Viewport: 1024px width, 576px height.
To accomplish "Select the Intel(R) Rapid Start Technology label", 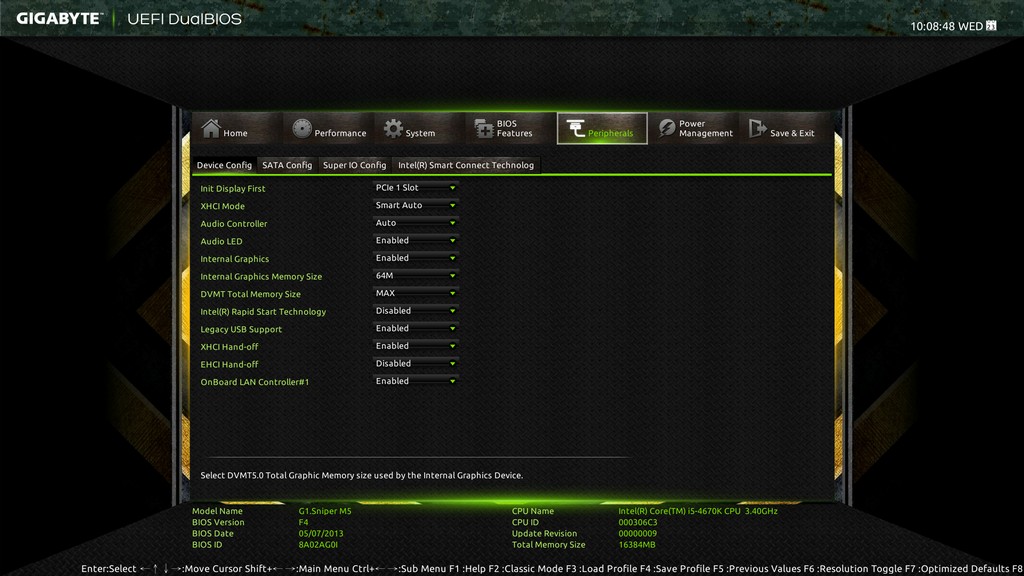I will (x=263, y=312).
